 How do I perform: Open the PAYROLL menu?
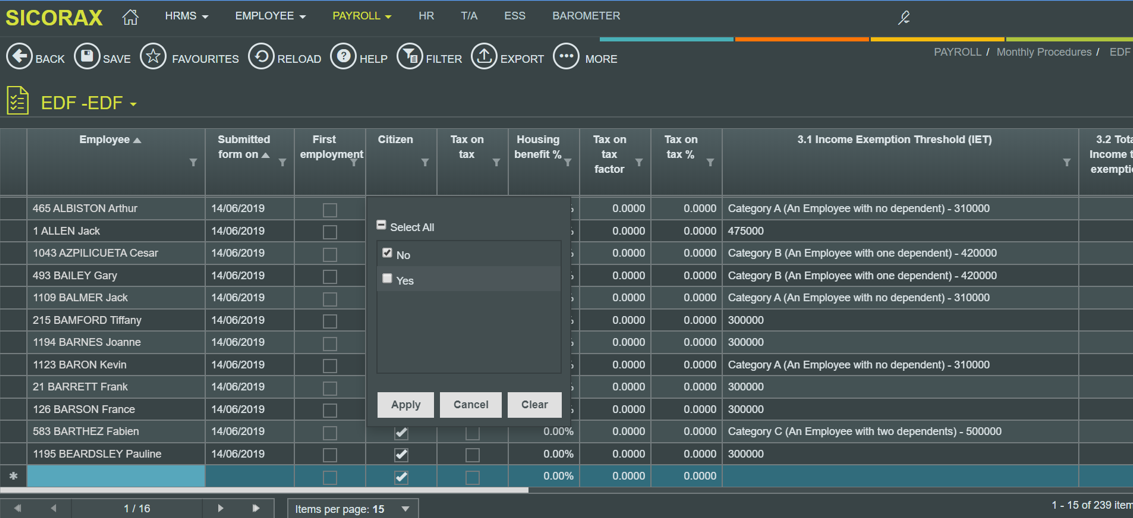tap(361, 16)
